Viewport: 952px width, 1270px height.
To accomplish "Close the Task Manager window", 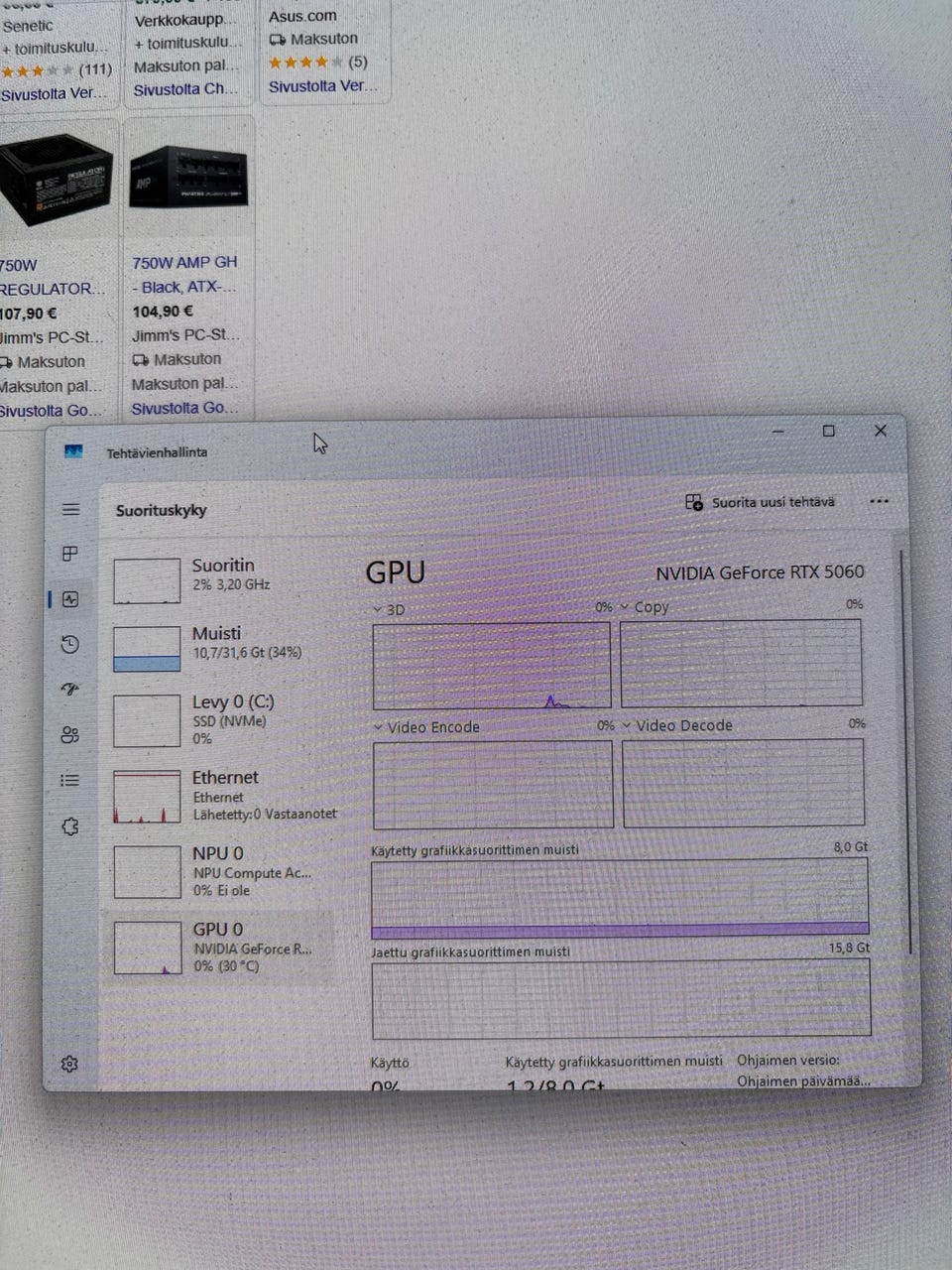I will 880,431.
